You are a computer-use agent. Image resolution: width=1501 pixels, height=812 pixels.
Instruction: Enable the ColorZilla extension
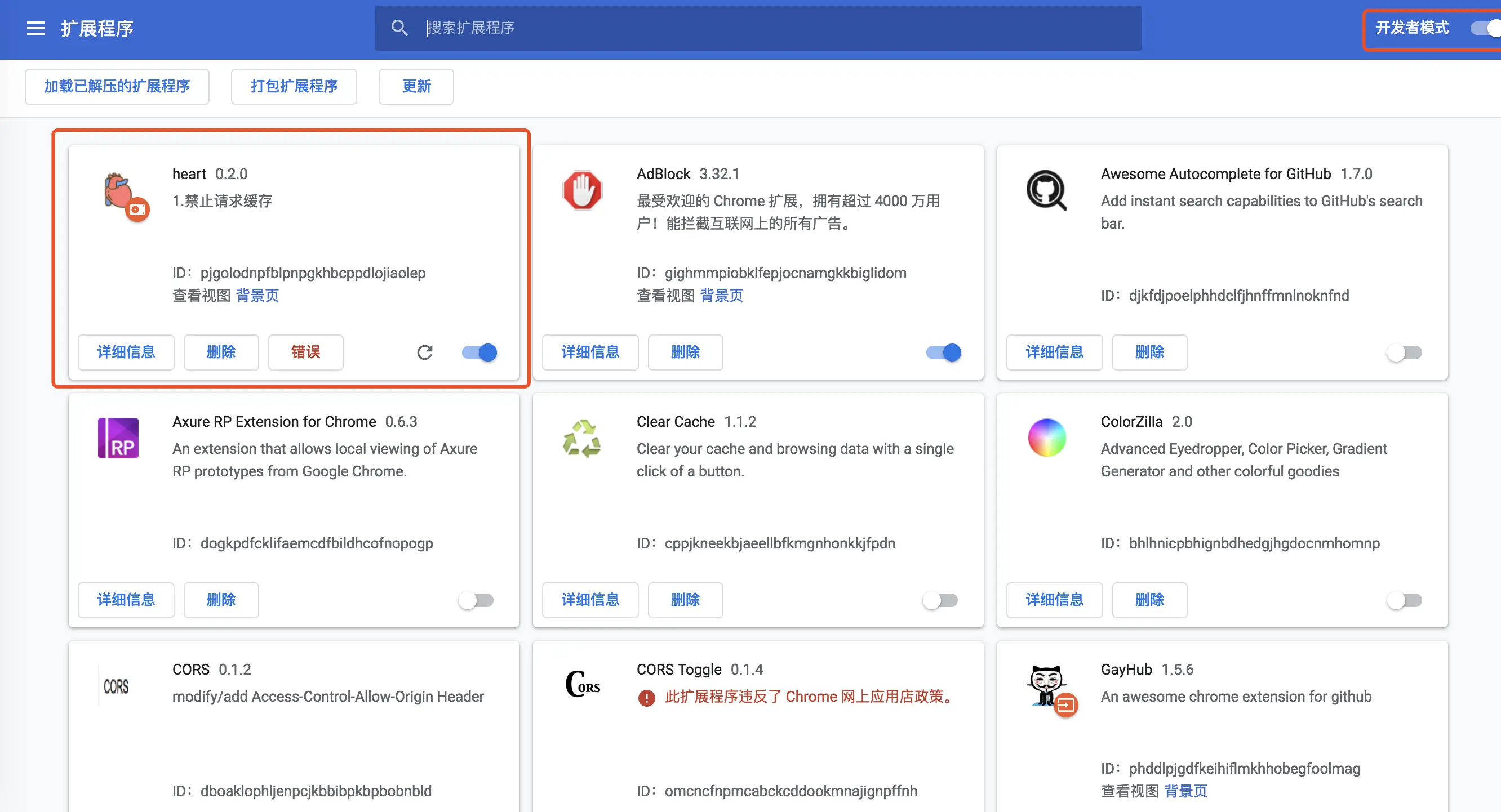(x=1404, y=600)
